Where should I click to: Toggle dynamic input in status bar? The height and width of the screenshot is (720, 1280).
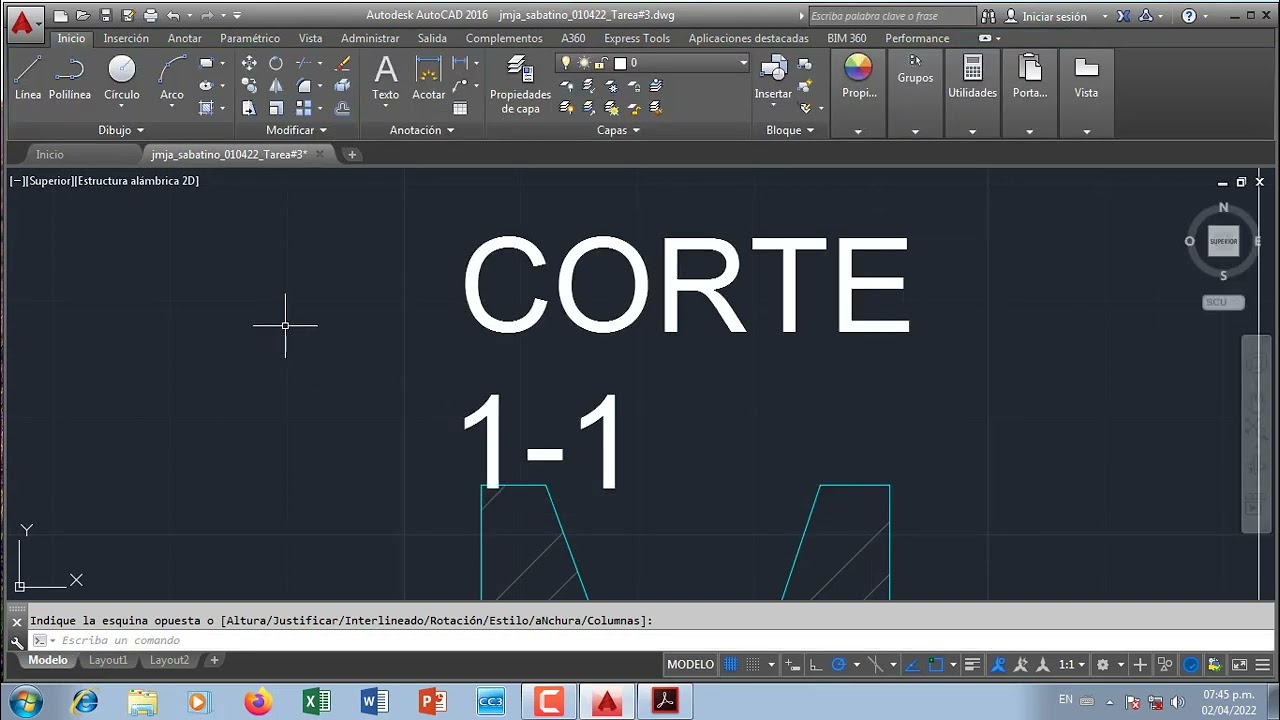coord(792,665)
